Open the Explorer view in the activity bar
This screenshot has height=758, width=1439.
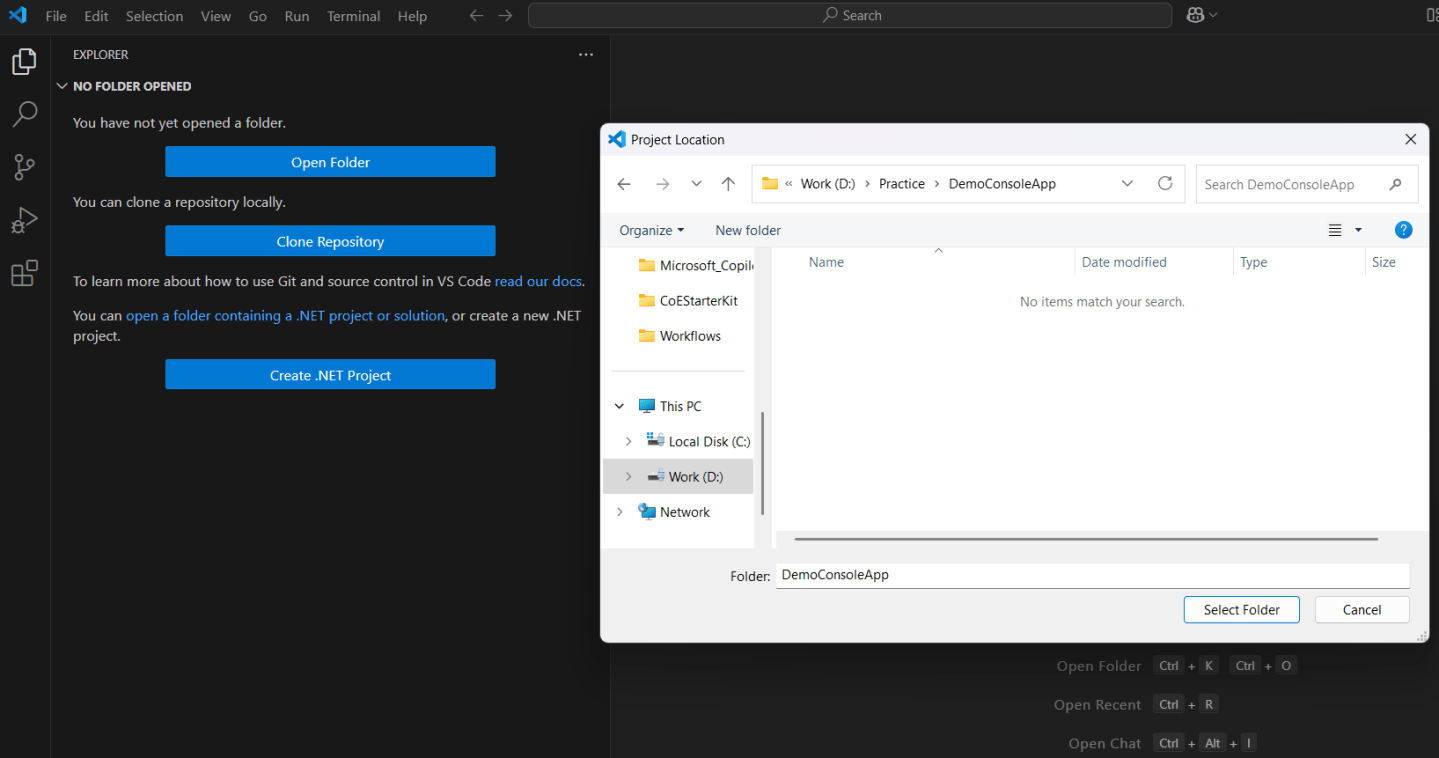(24, 61)
